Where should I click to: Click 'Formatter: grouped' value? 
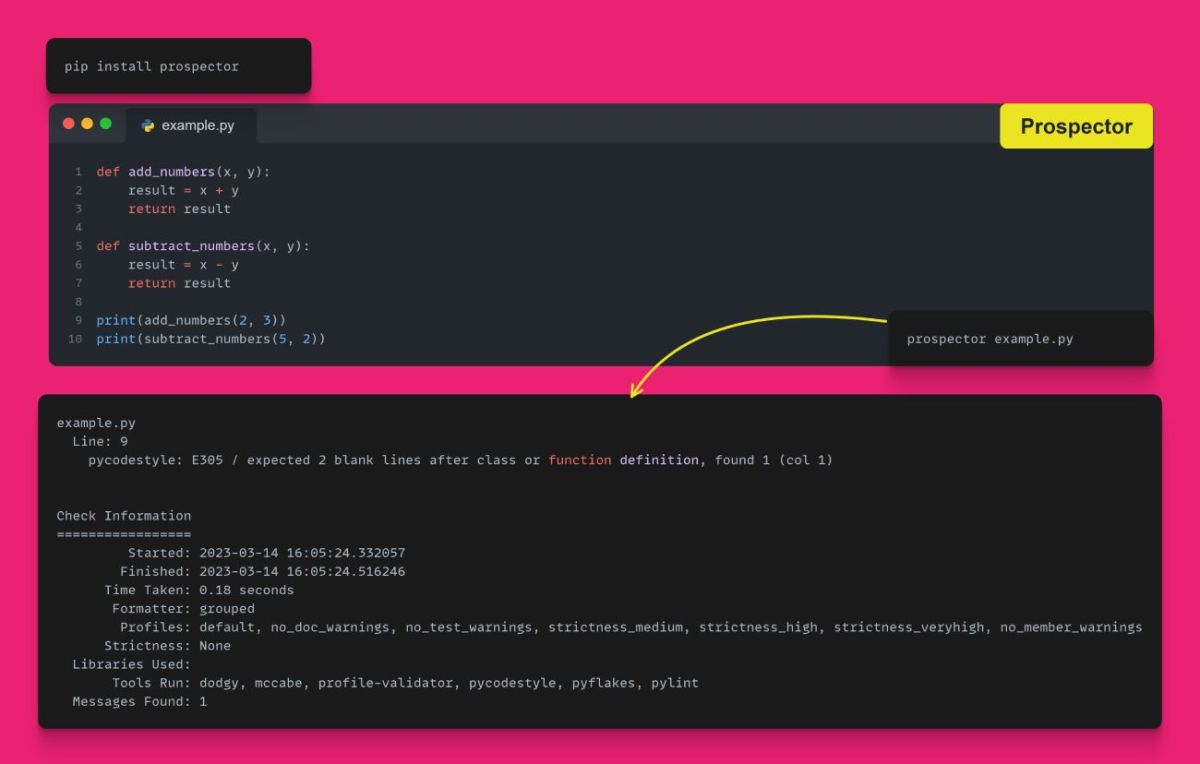point(227,609)
